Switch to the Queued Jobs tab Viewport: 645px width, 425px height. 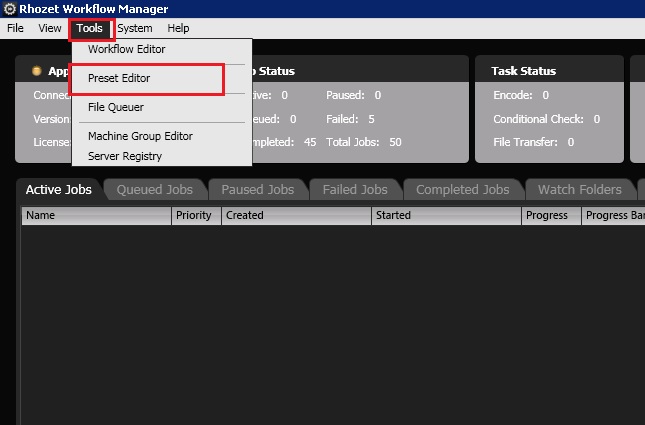(x=155, y=189)
